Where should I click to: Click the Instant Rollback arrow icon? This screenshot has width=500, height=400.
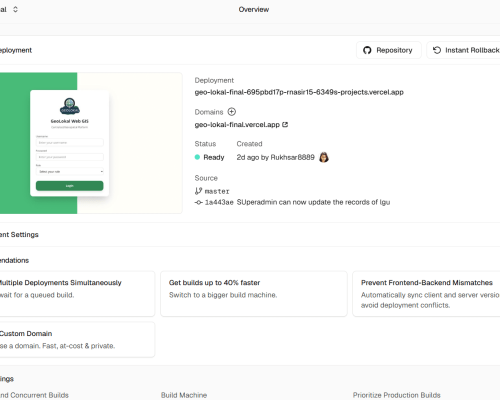[437, 50]
